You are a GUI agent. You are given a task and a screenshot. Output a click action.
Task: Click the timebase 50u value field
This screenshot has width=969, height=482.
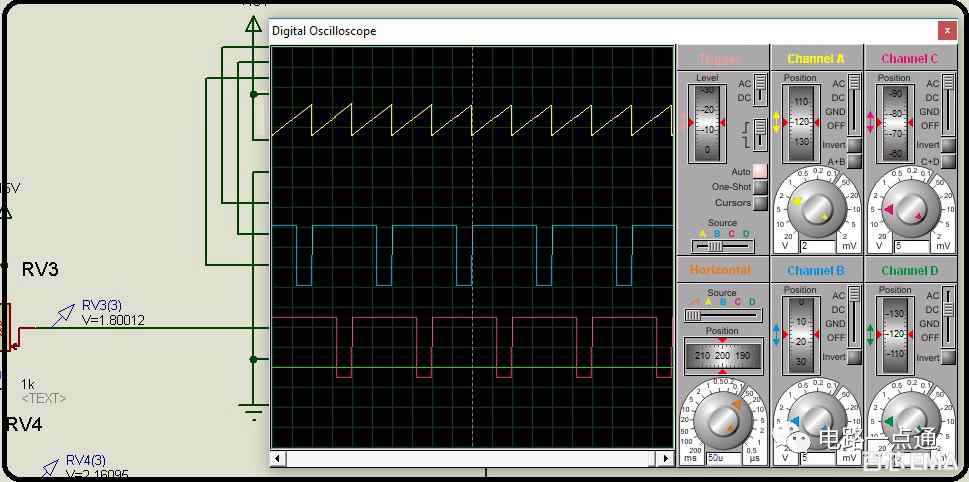pyautogui.click(x=724, y=459)
